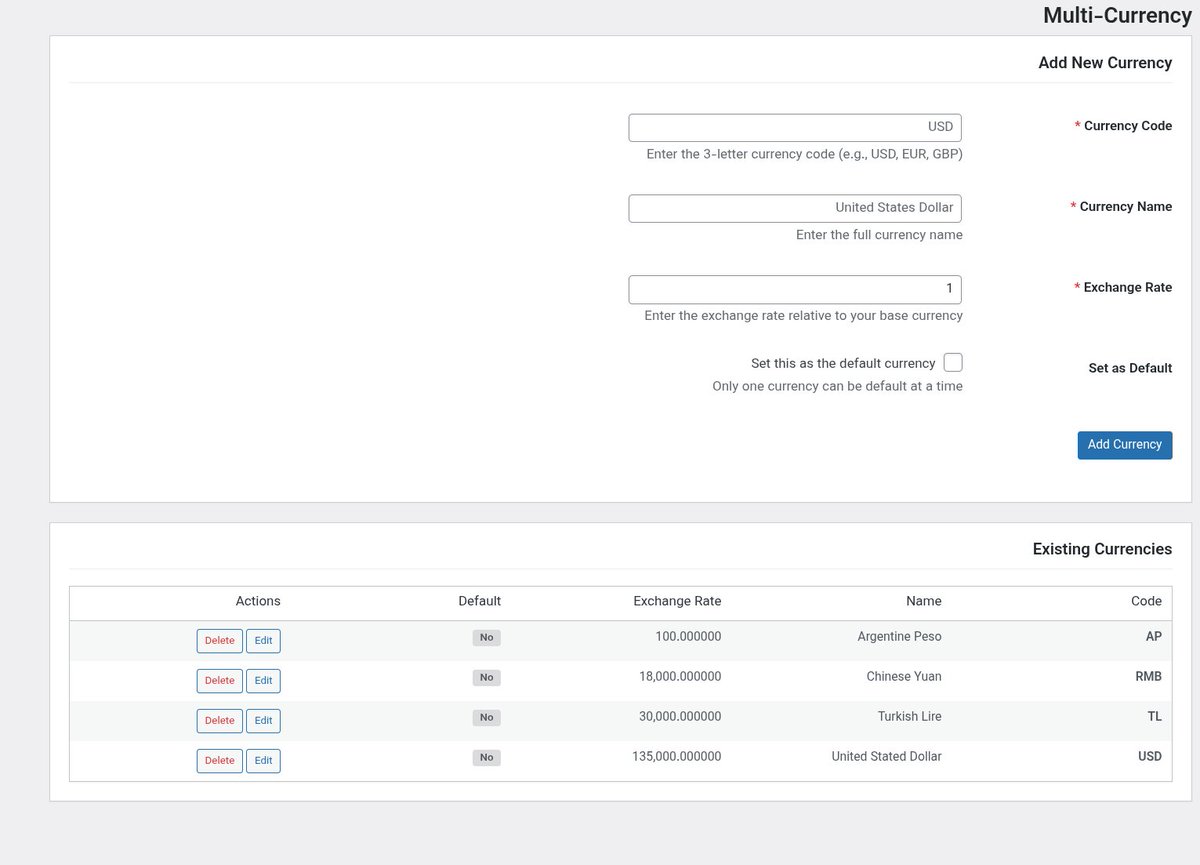
Task: Click the Currency Code input field
Action: (795, 128)
